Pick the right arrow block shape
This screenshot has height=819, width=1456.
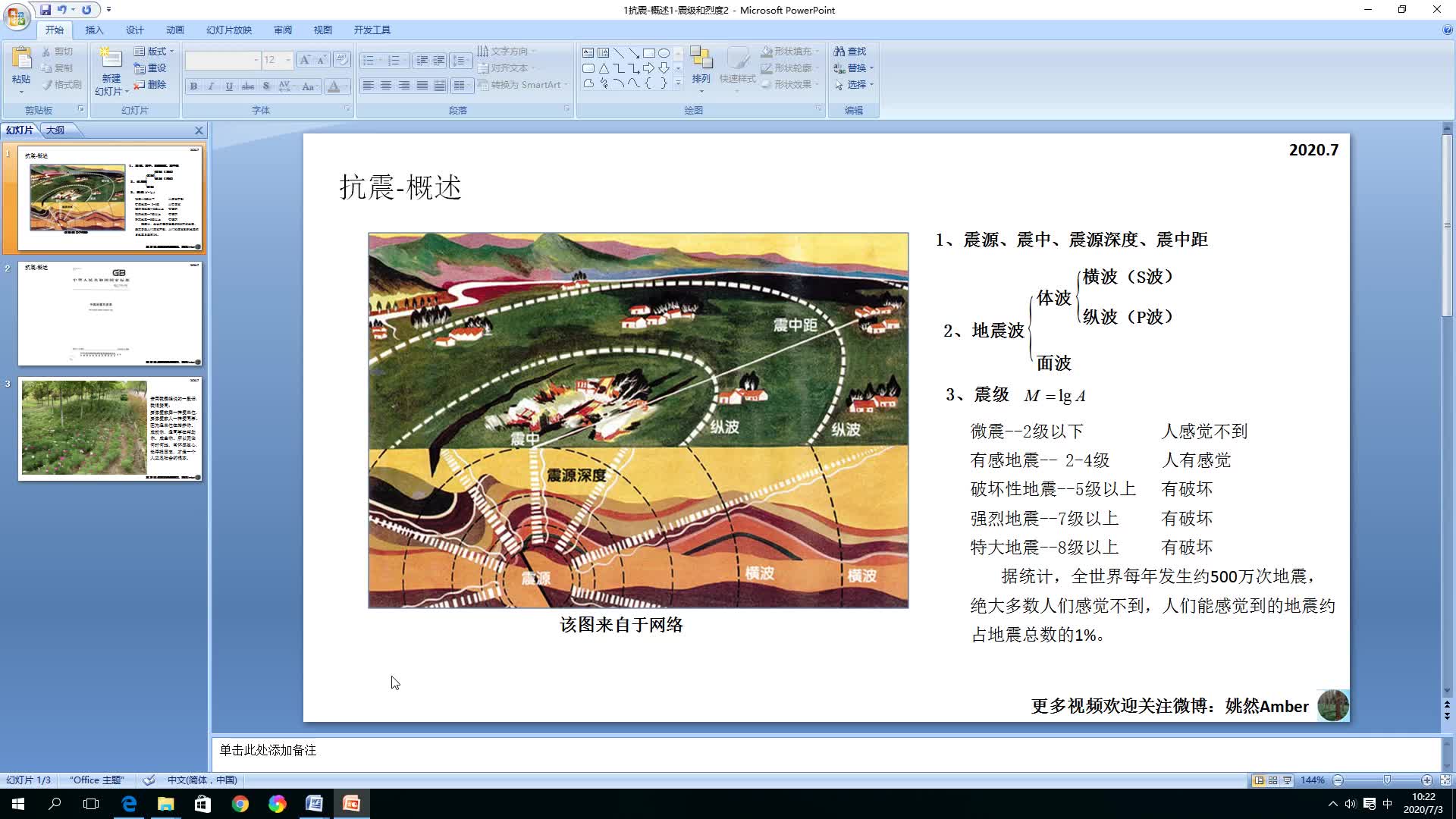pos(649,68)
